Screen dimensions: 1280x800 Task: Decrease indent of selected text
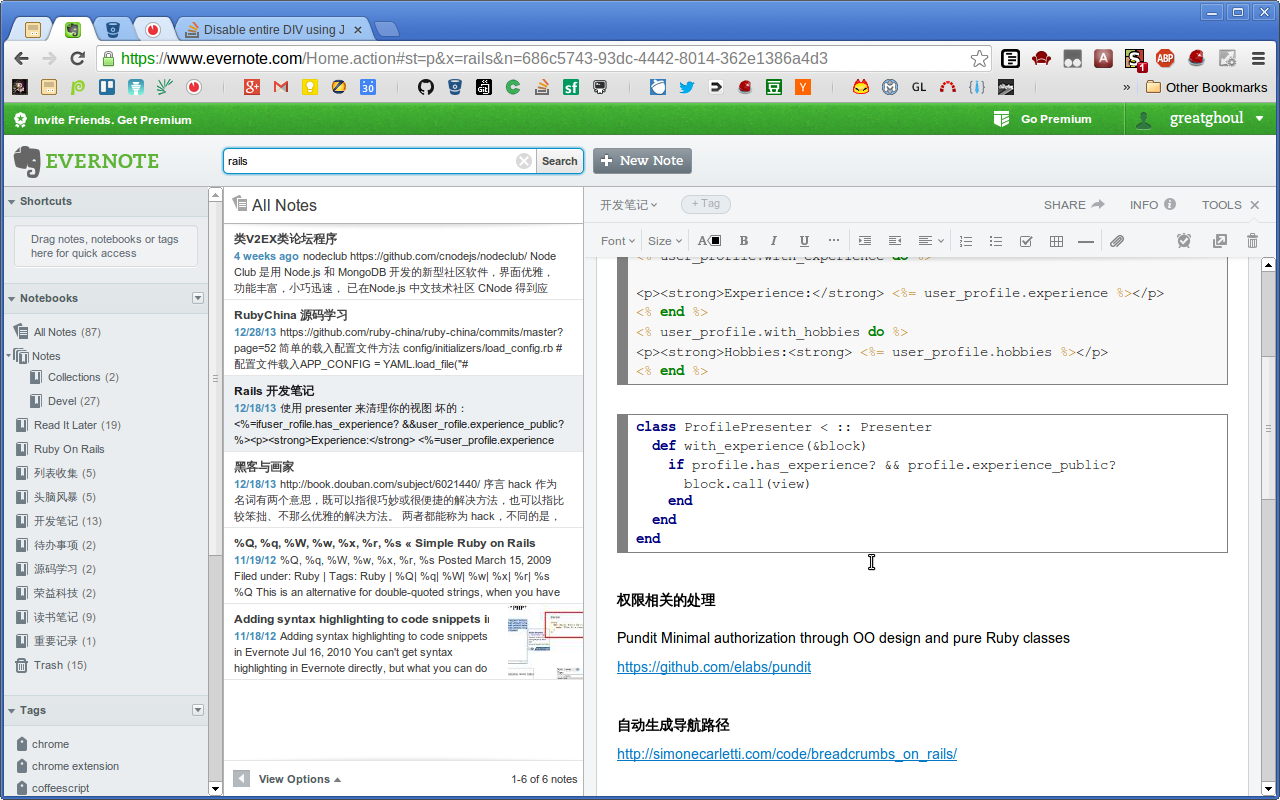tap(895, 241)
